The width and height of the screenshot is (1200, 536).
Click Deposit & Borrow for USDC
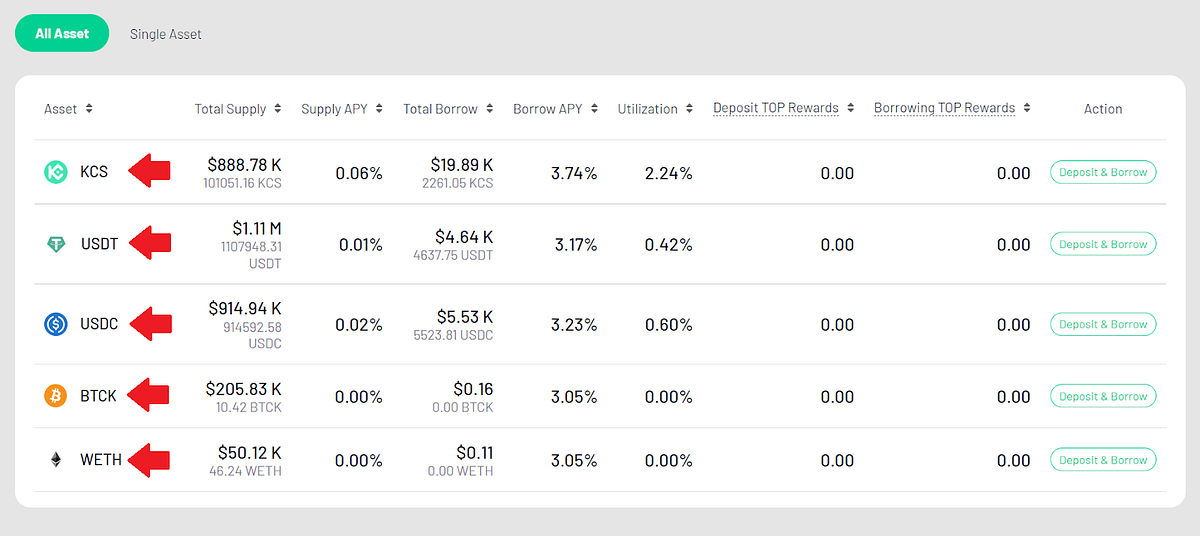click(1103, 324)
